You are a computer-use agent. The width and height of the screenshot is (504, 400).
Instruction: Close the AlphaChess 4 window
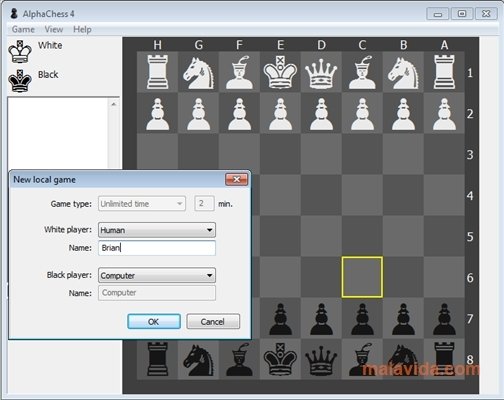486,14
